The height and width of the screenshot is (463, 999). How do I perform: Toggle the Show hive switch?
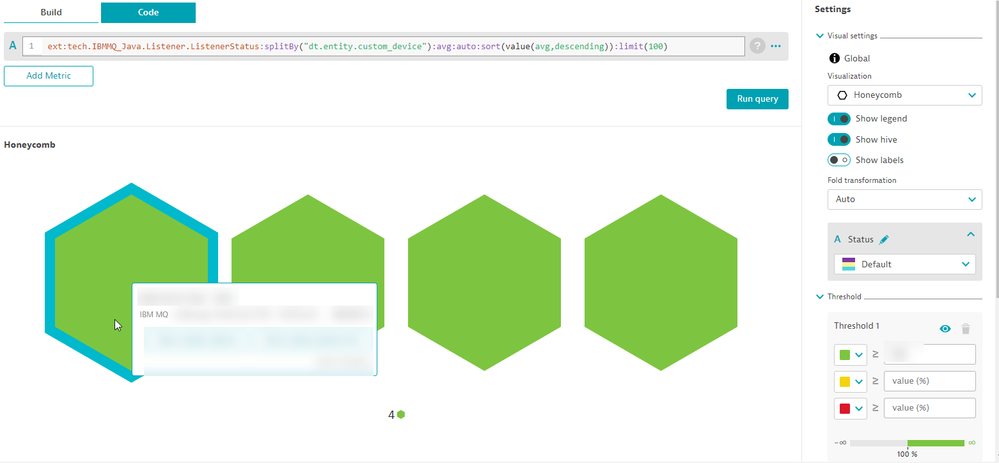[838, 139]
